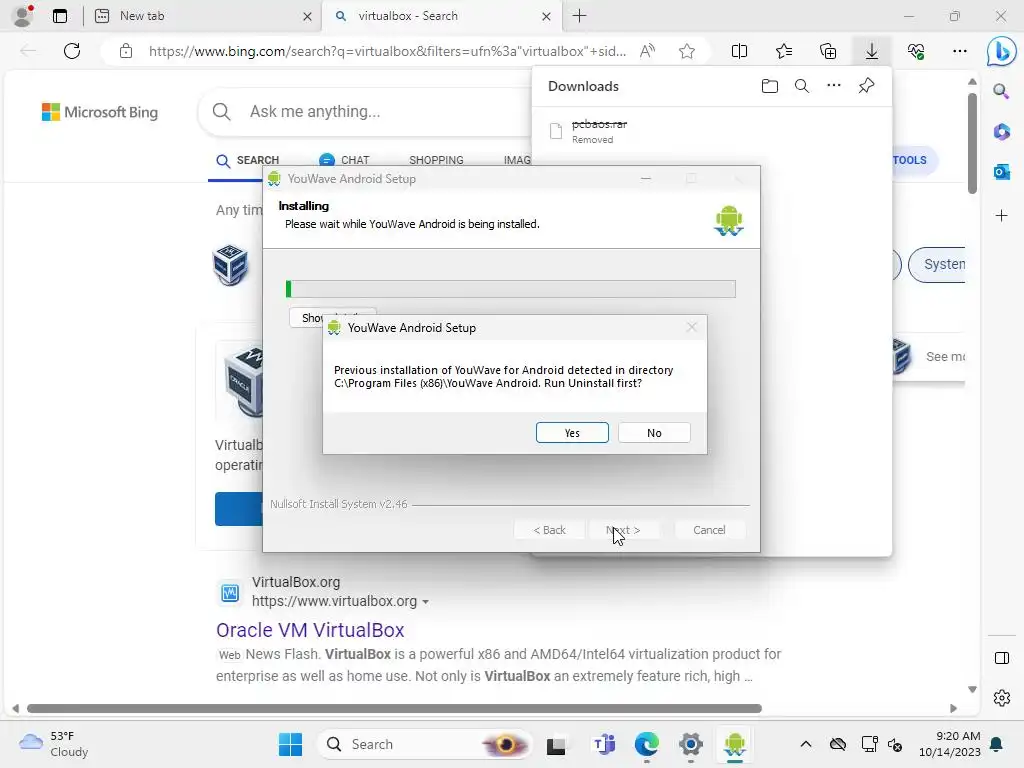The image size is (1024, 768).
Task: Open sidebar settings gear icon
Action: (x=1001, y=698)
